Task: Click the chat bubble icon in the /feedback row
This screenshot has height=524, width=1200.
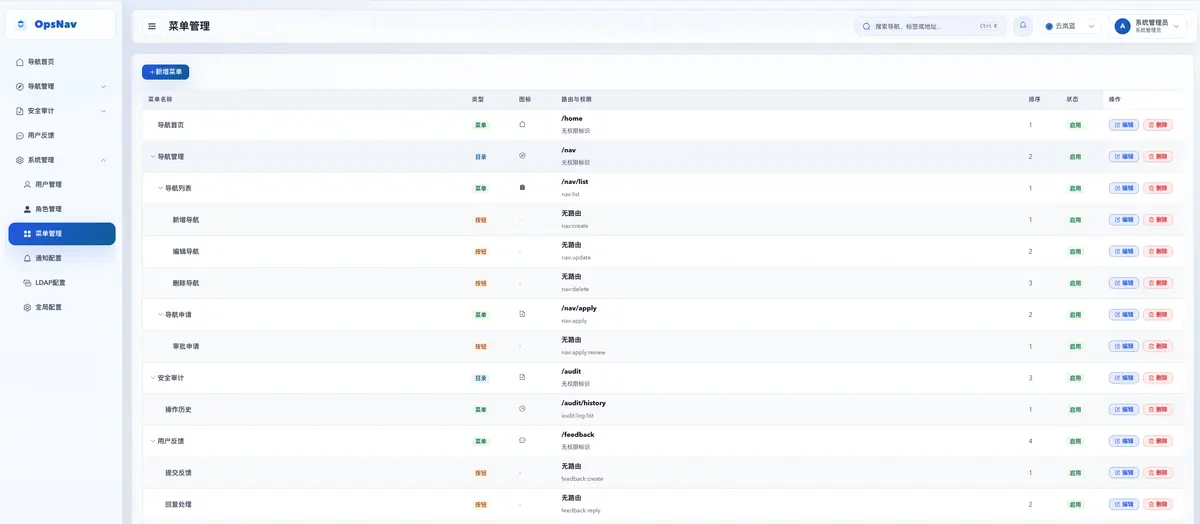Action: click(x=522, y=440)
